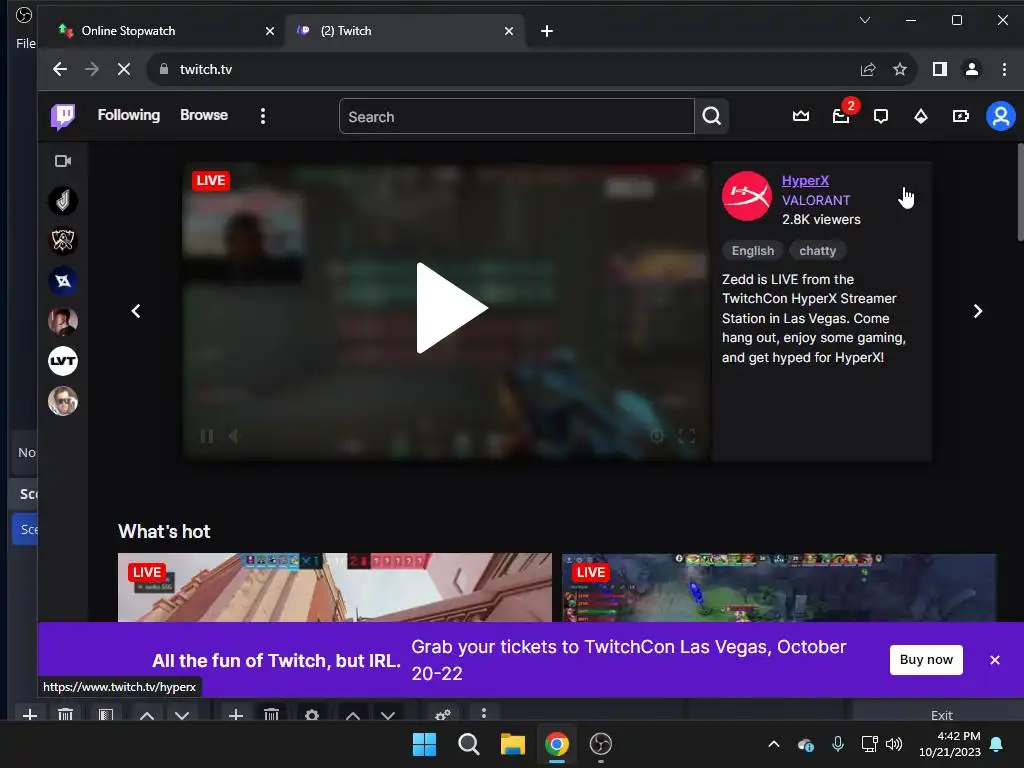
Task: Expand Chrome tab search chevron
Action: pyautogui.click(x=865, y=20)
